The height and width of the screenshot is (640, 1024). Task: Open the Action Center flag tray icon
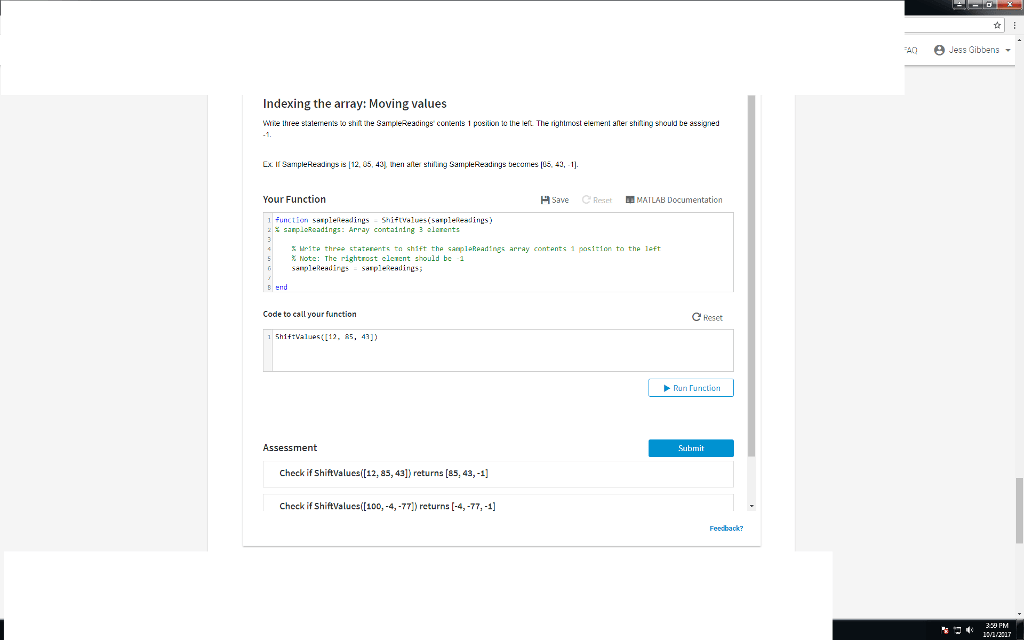[x=945, y=630]
